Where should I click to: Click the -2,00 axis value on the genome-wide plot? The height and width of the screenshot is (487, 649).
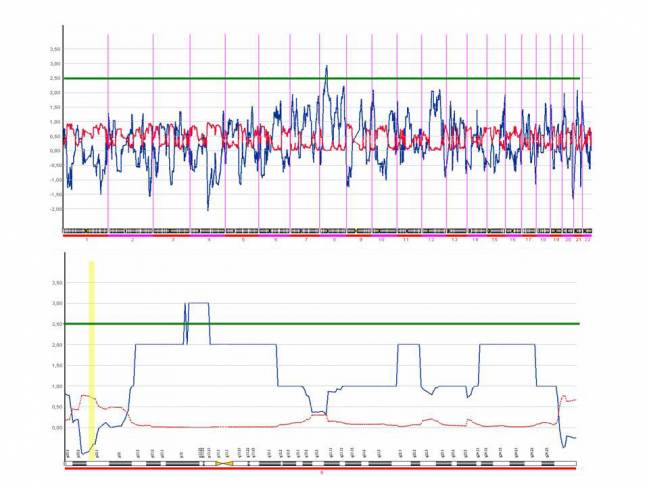click(55, 209)
